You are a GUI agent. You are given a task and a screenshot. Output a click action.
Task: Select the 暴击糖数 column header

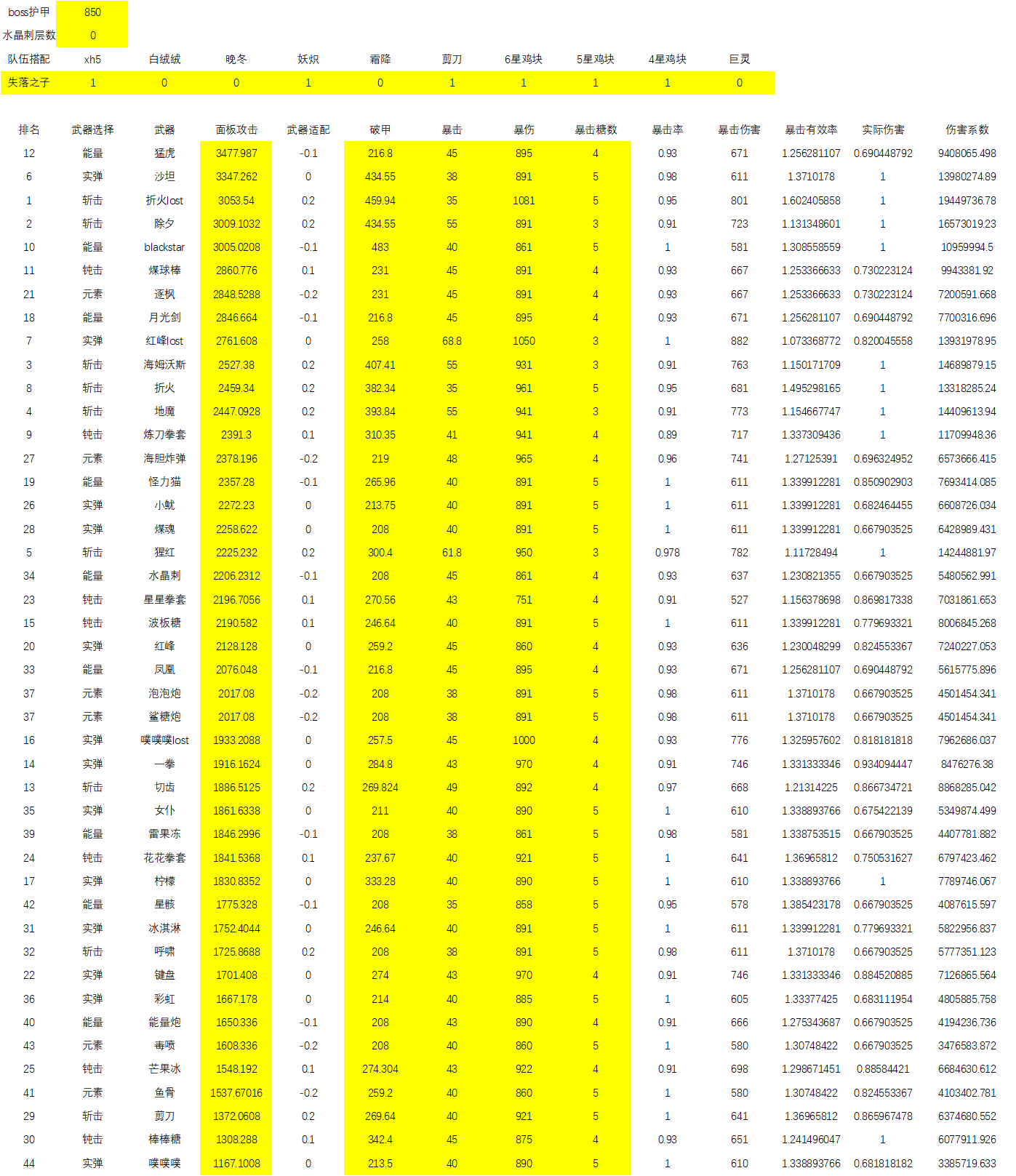(x=596, y=130)
